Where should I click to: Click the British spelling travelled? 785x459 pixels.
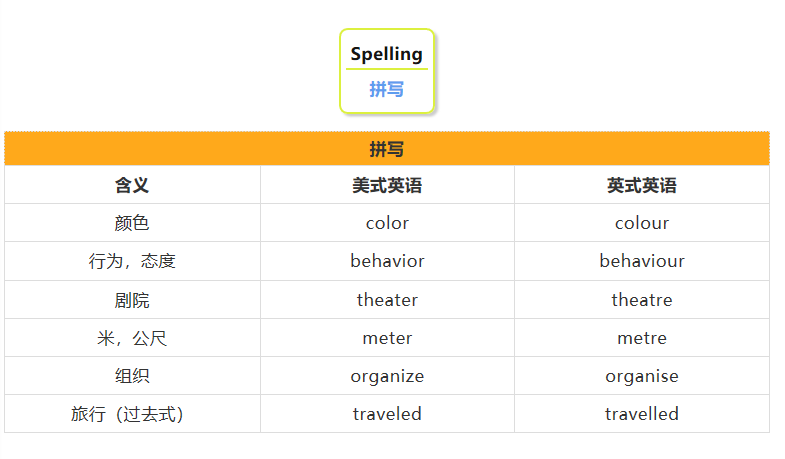click(x=642, y=414)
